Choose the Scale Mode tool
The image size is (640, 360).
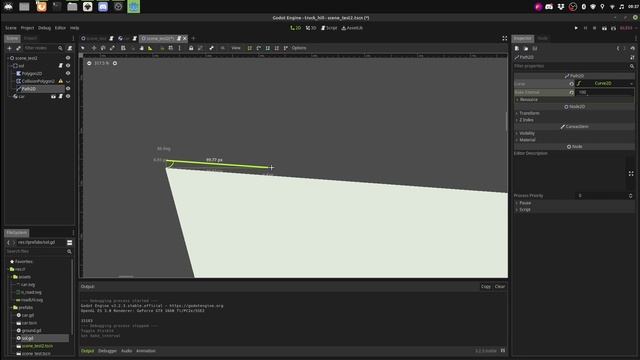point(112,48)
